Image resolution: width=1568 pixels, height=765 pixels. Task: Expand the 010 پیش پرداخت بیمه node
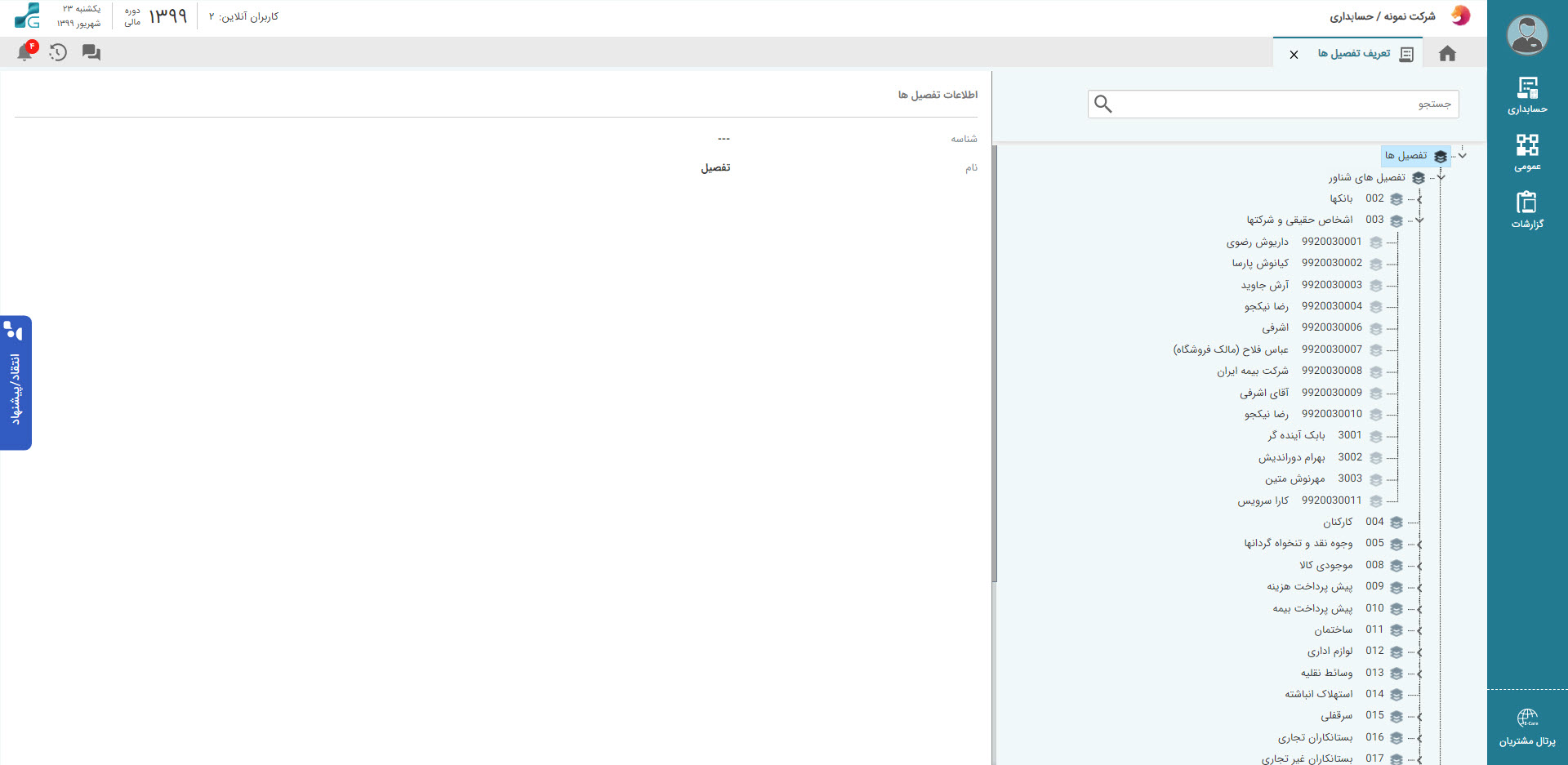tap(1419, 608)
